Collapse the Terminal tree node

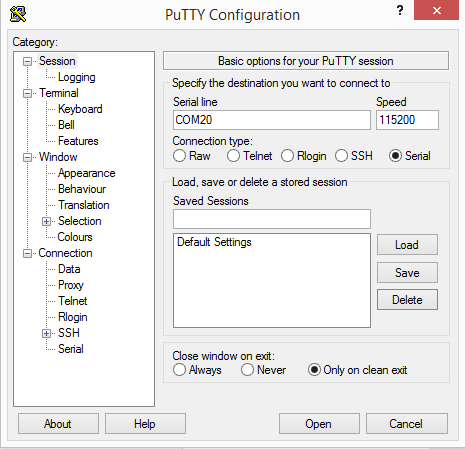point(27,93)
